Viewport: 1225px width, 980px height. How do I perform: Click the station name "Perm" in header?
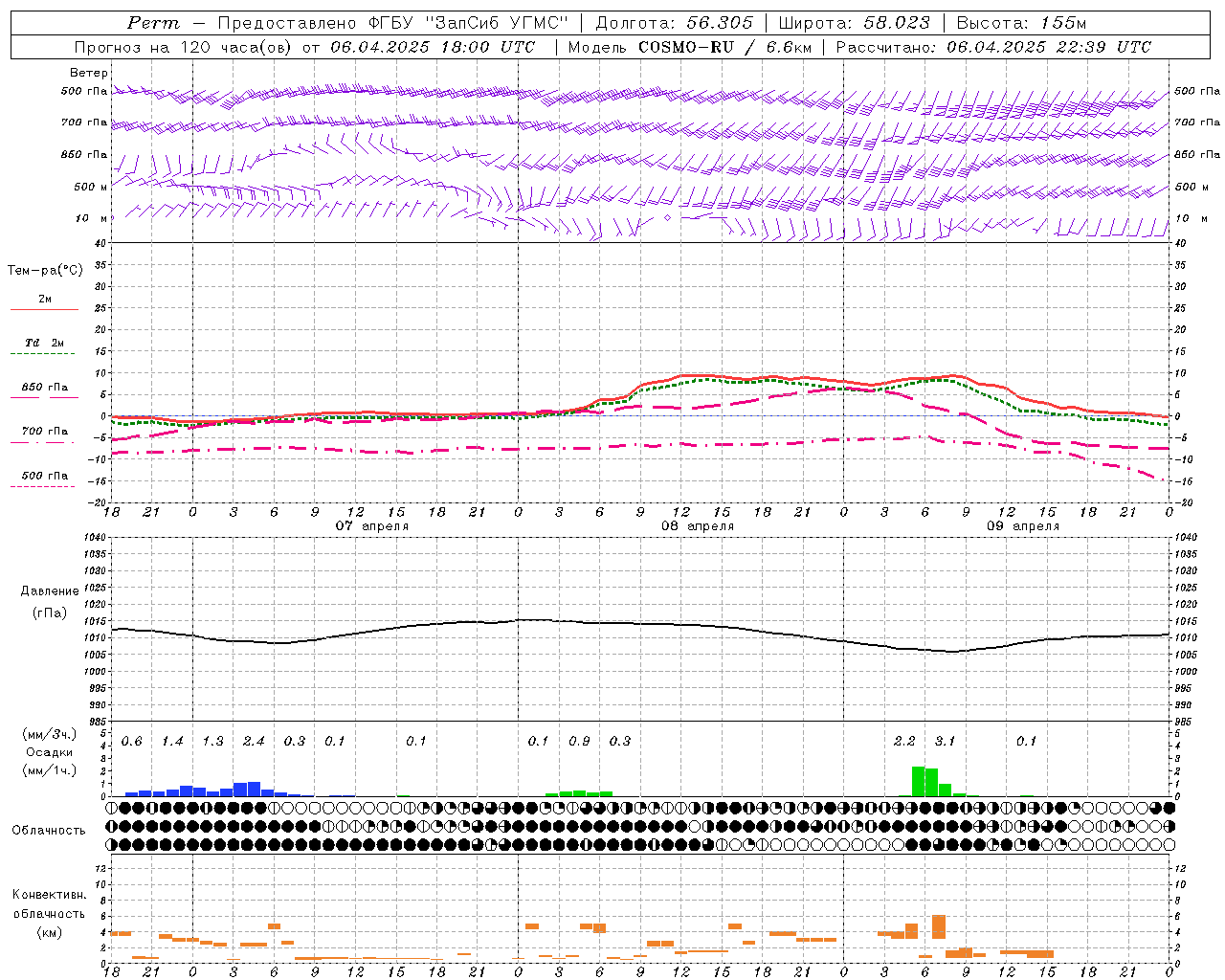(152, 23)
